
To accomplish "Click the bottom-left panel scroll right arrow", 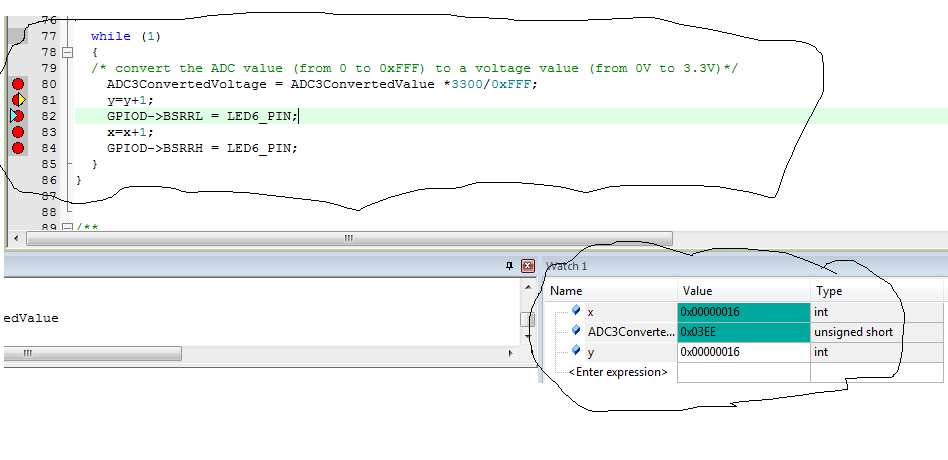I will coord(510,354).
